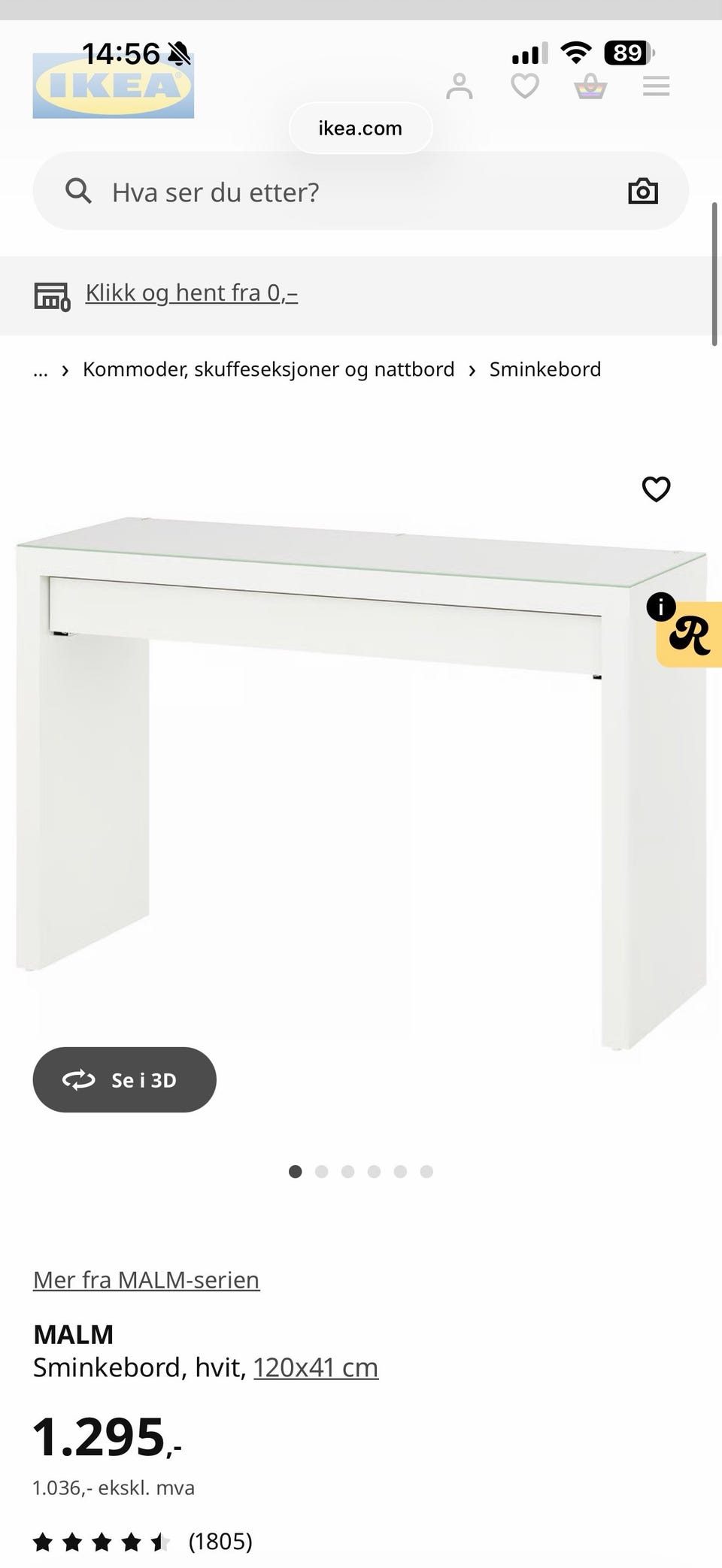Open the user profile icon
The image size is (722, 1568).
pyautogui.click(x=460, y=86)
